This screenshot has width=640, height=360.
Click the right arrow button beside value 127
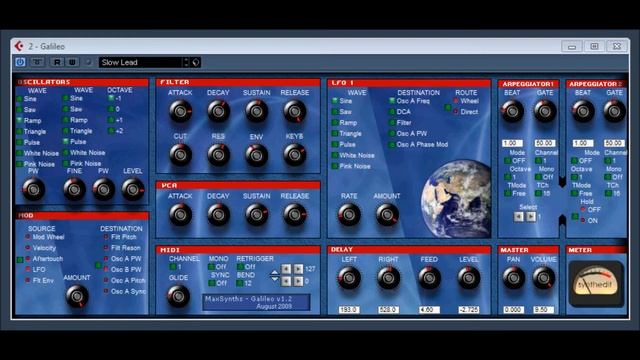pyautogui.click(x=298, y=269)
